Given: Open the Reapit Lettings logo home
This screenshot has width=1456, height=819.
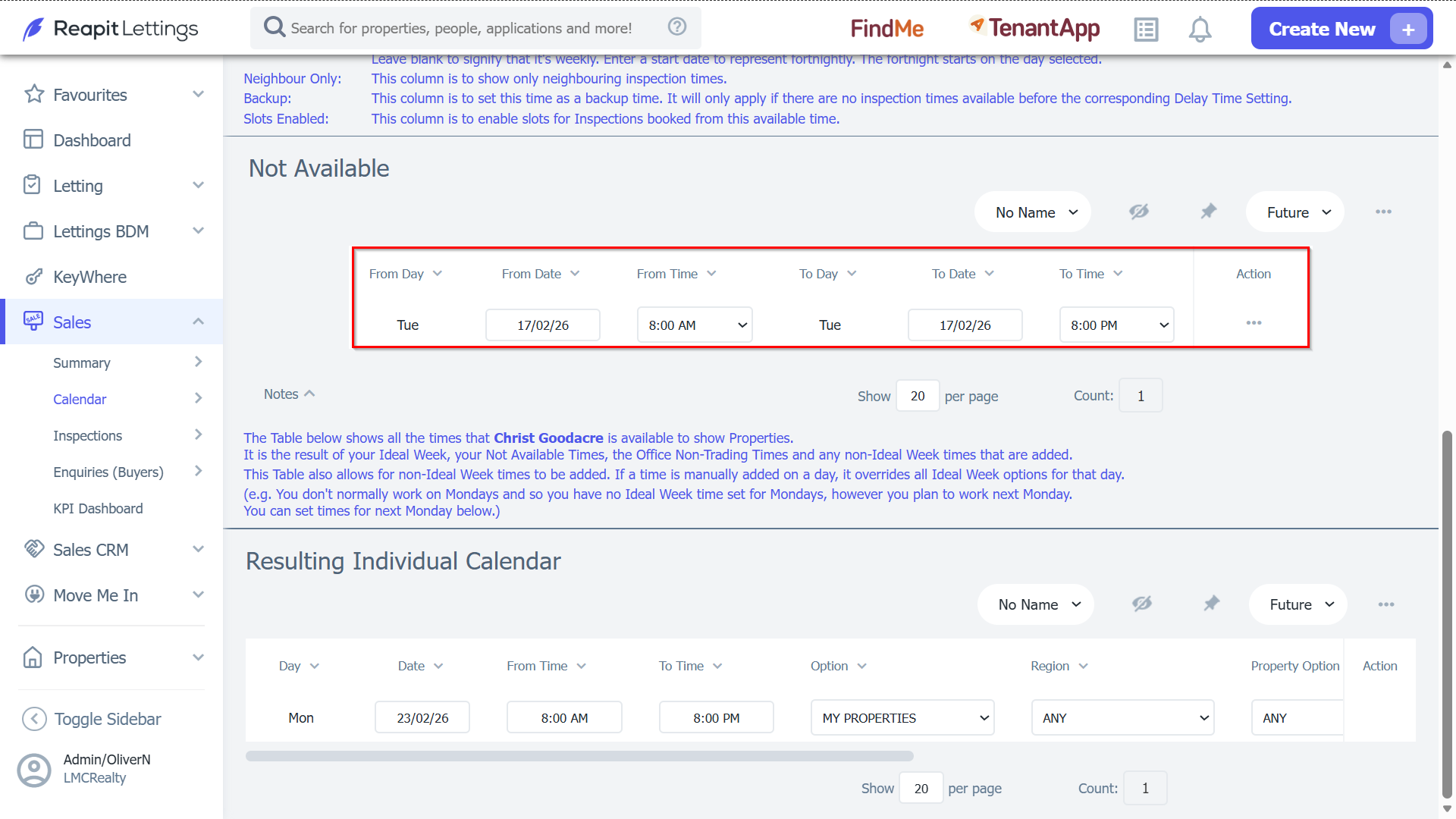Looking at the screenshot, I should click(111, 29).
